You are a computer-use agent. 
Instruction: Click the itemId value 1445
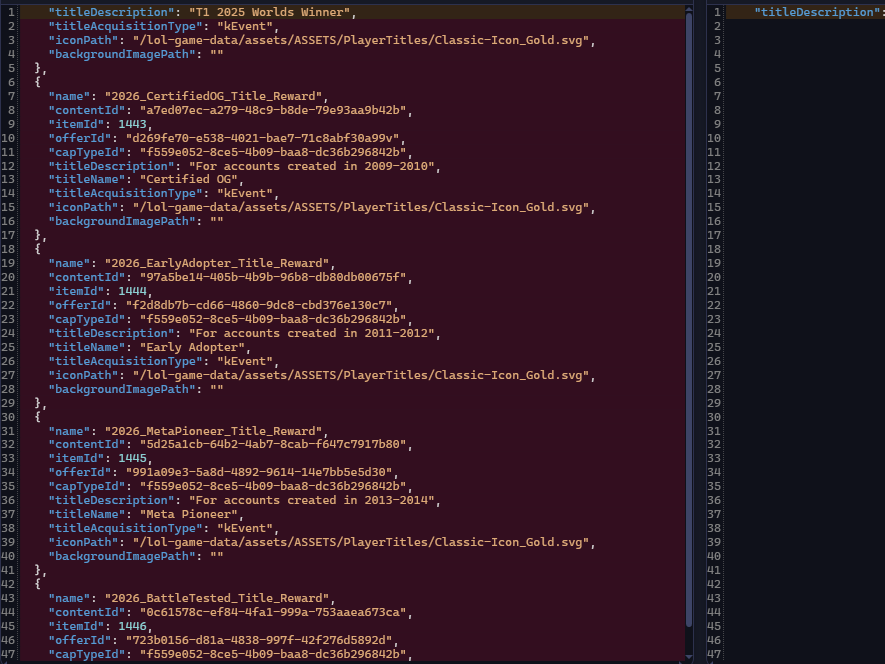tap(132, 458)
